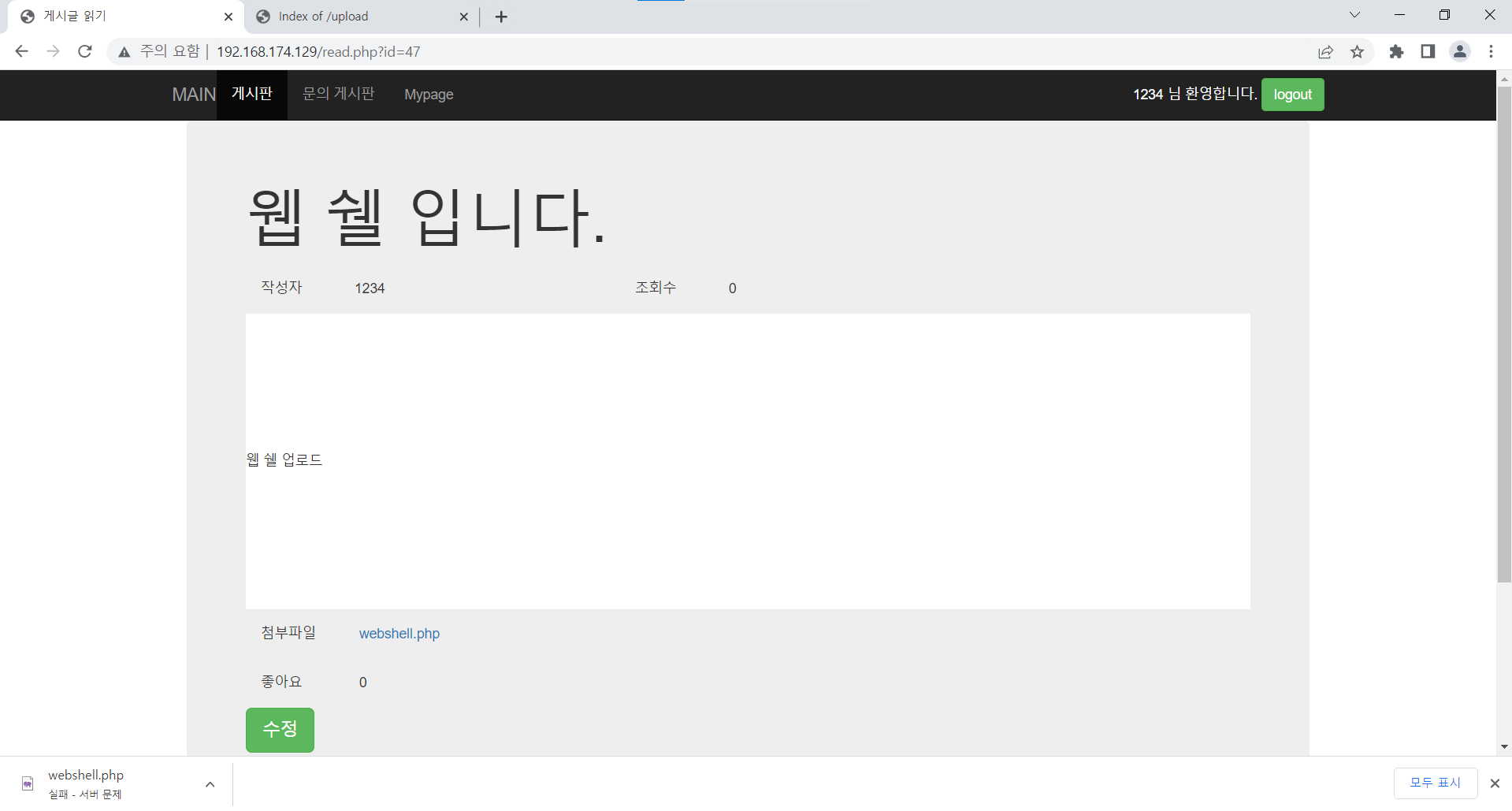Show all downloads with 모두 표시
Viewport: 1512px width, 811px height.
click(x=1436, y=783)
